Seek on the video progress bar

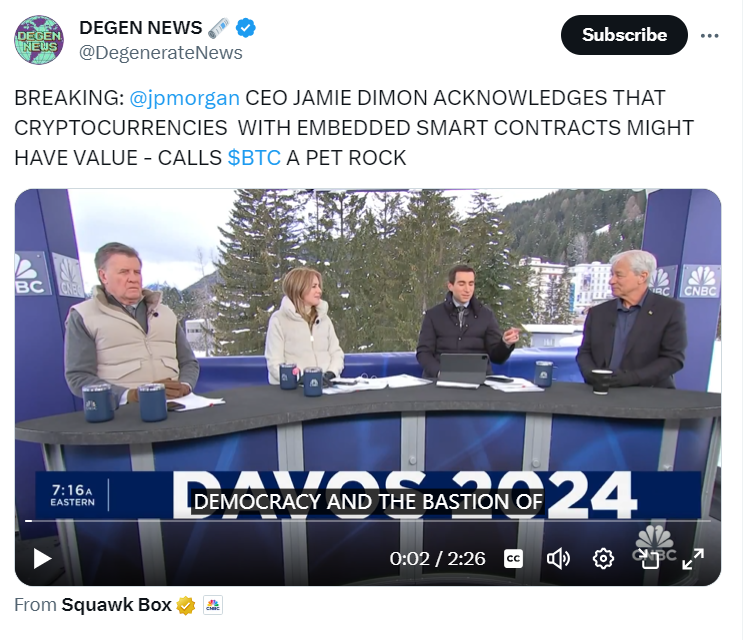(368, 521)
